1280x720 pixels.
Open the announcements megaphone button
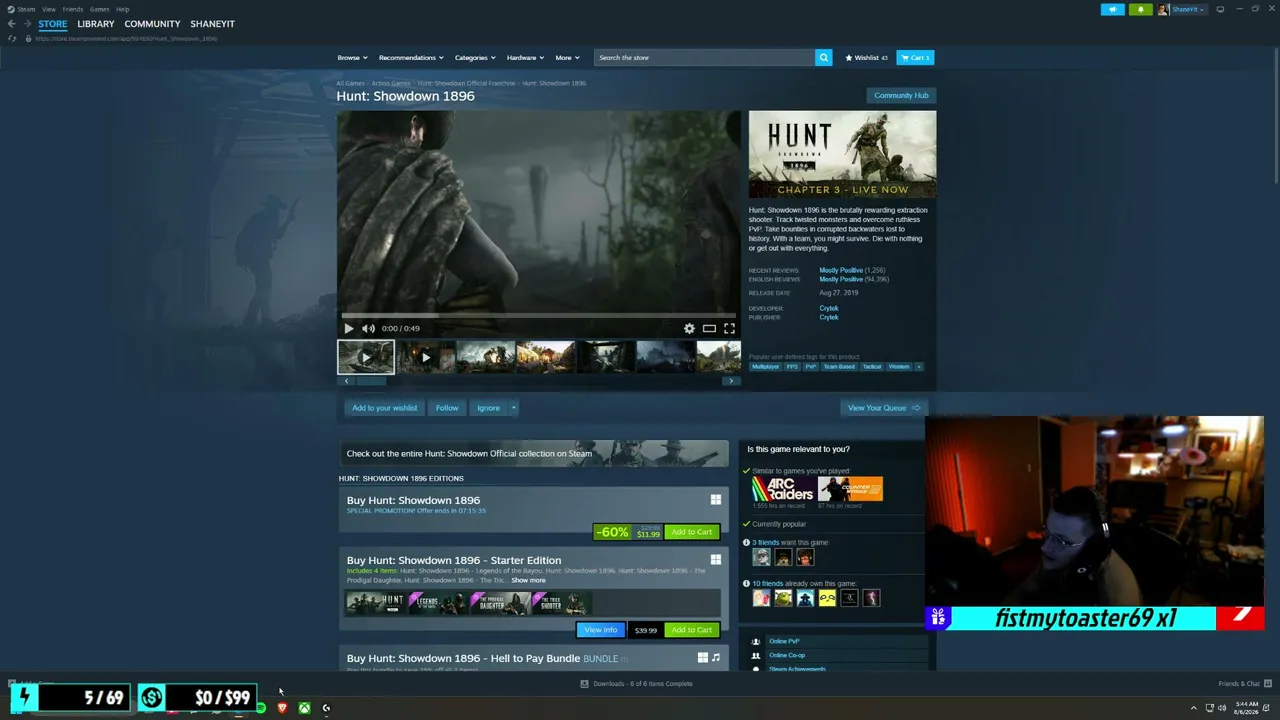coord(1112,9)
